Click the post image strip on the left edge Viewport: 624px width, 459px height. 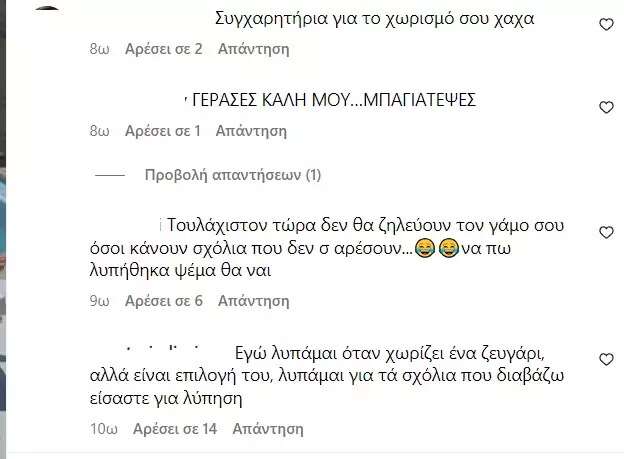(x=3, y=229)
